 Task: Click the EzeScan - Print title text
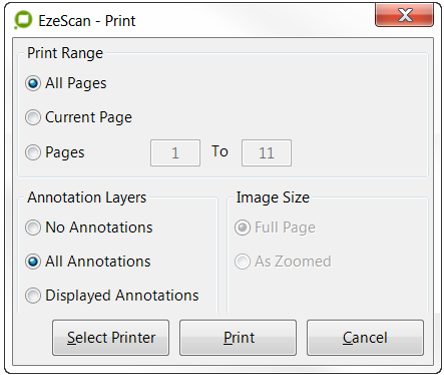point(87,21)
